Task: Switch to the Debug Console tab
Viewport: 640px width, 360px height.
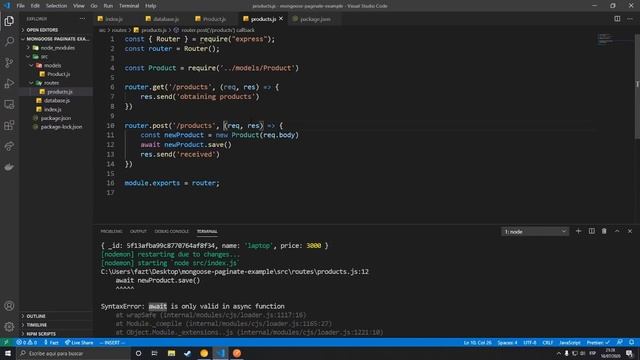Action: (171, 231)
